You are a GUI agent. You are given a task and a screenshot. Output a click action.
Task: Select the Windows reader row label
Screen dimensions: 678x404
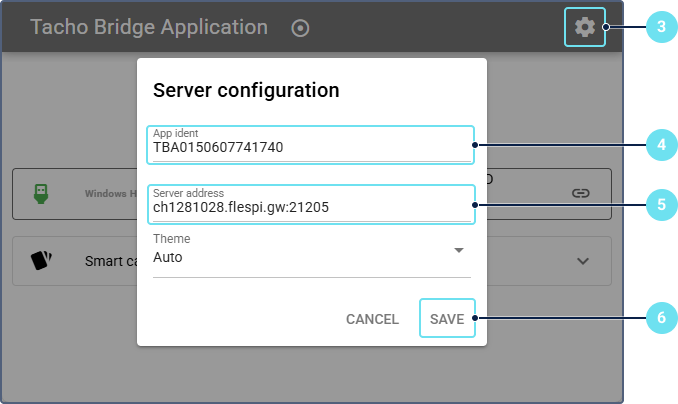[x=110, y=193]
